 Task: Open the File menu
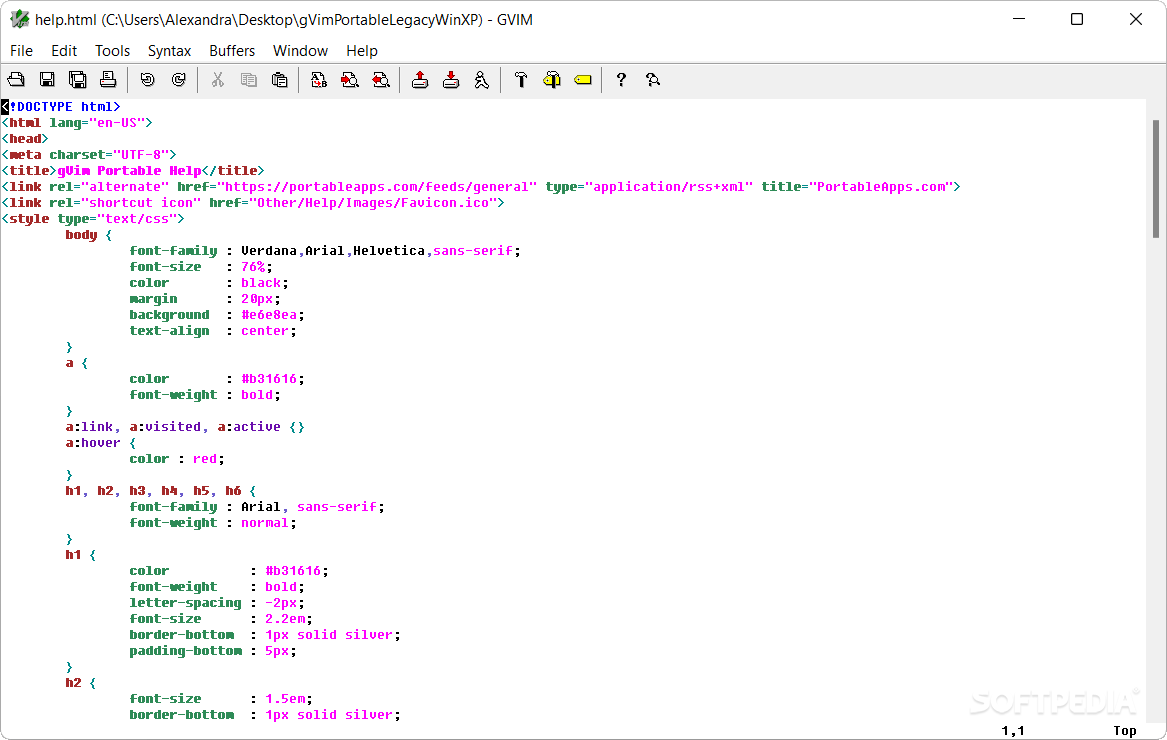21,51
